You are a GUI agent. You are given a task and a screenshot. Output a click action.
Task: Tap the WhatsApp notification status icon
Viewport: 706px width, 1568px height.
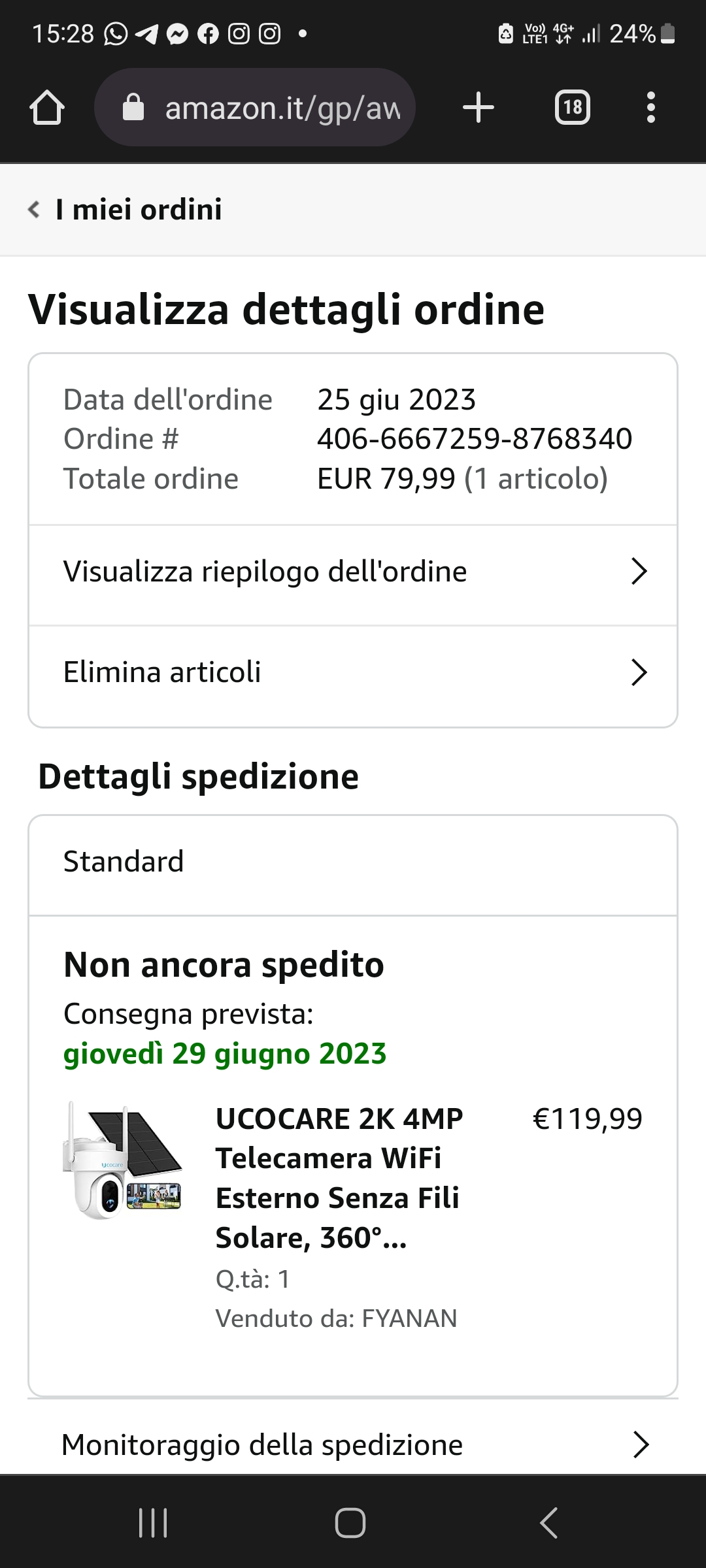tap(116, 33)
